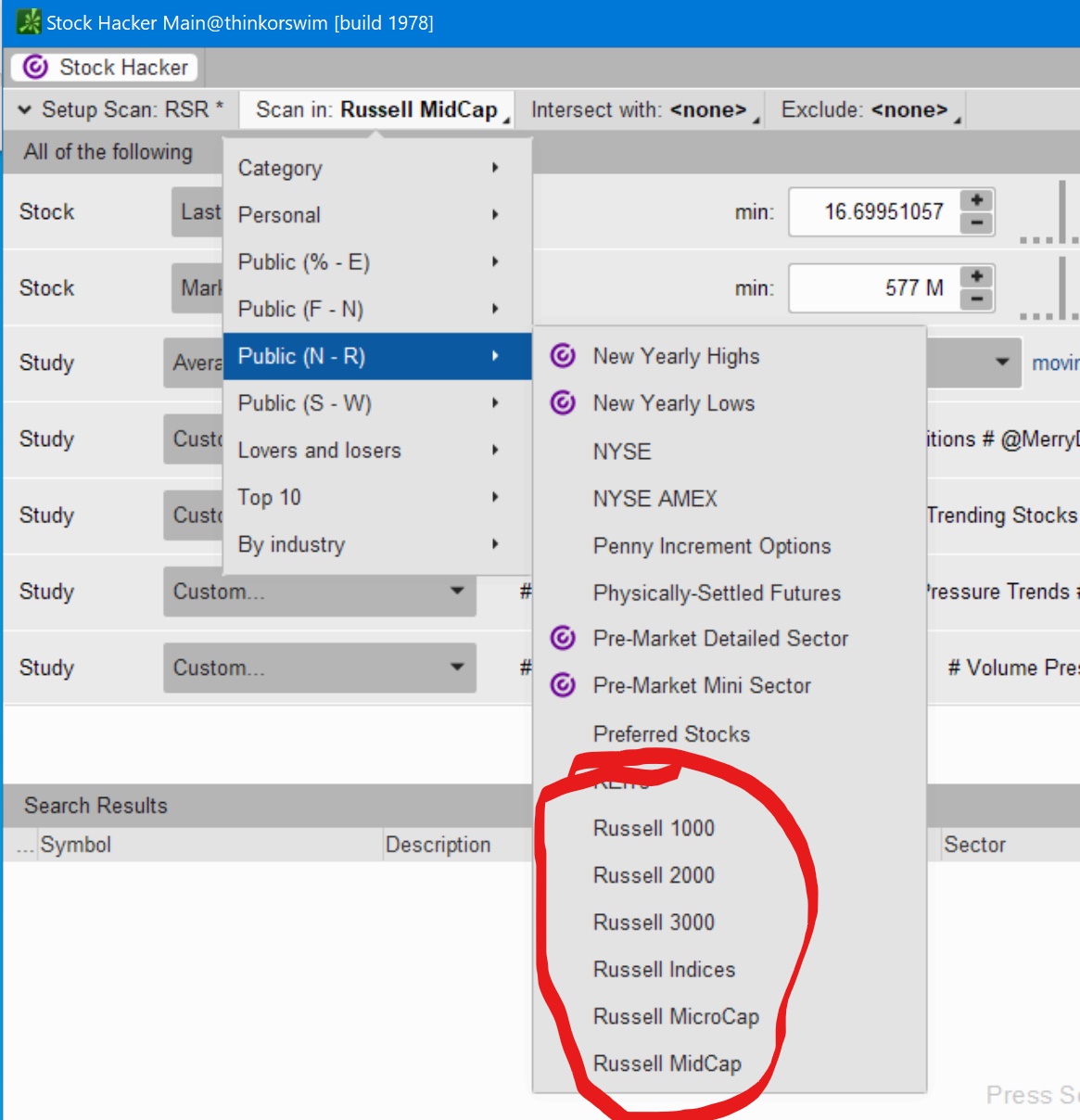Open the Lovers and losers submenu
Viewport: 1080px width, 1120px height.
[x=377, y=451]
